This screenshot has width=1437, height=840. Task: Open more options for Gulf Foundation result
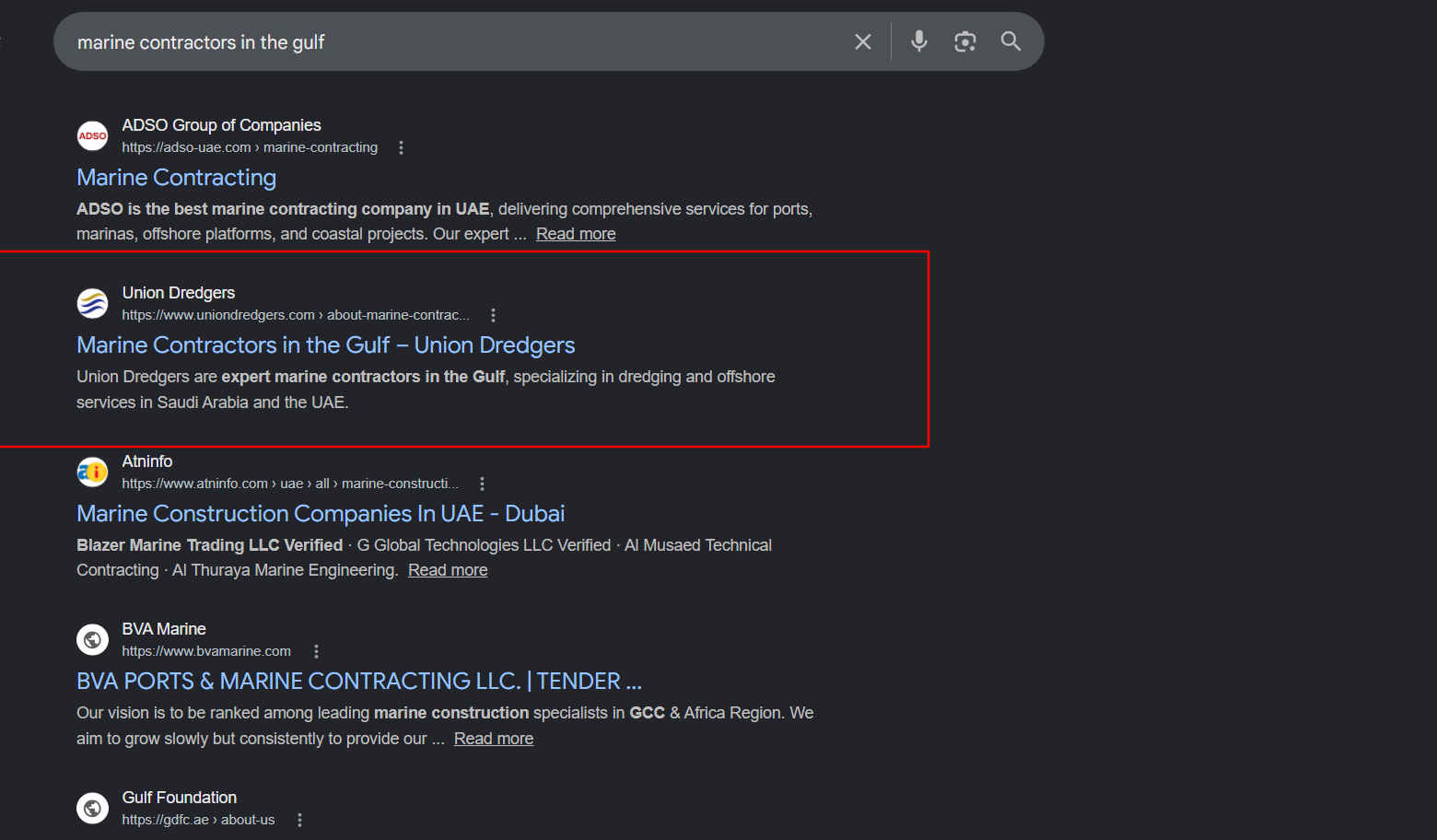(299, 820)
